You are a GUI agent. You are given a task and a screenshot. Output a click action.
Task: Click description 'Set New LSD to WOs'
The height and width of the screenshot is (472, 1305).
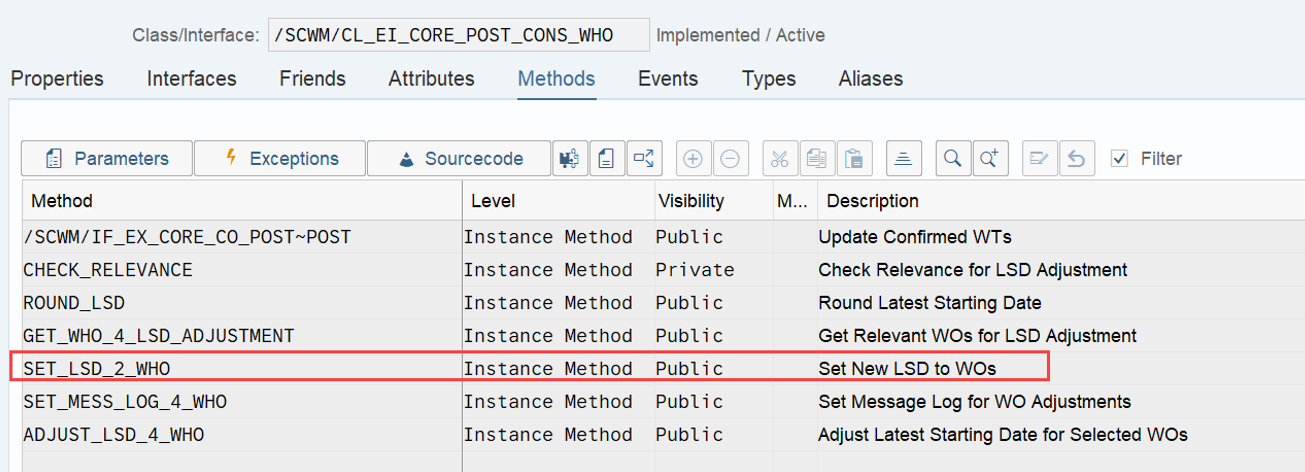point(908,369)
